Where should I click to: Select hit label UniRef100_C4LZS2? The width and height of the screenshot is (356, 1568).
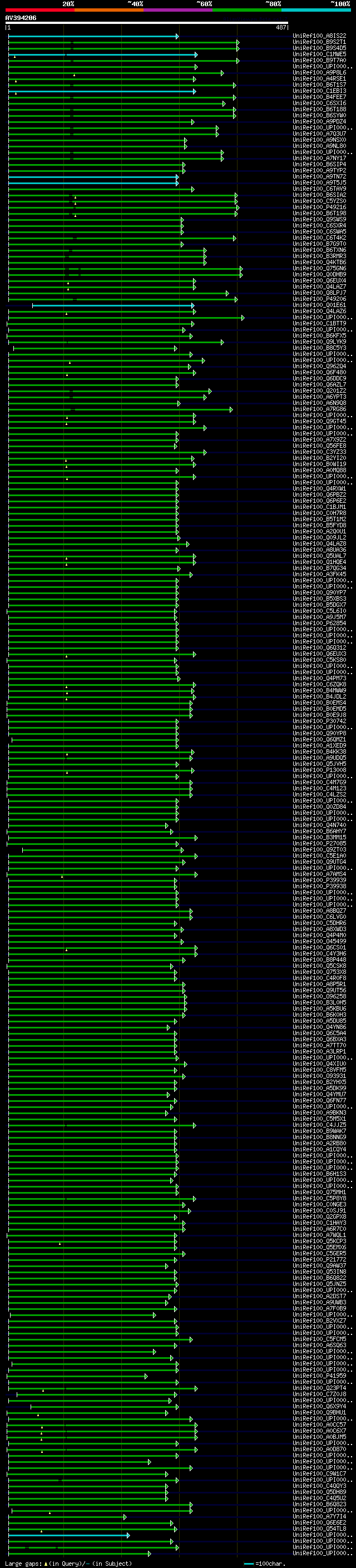click(x=319, y=794)
